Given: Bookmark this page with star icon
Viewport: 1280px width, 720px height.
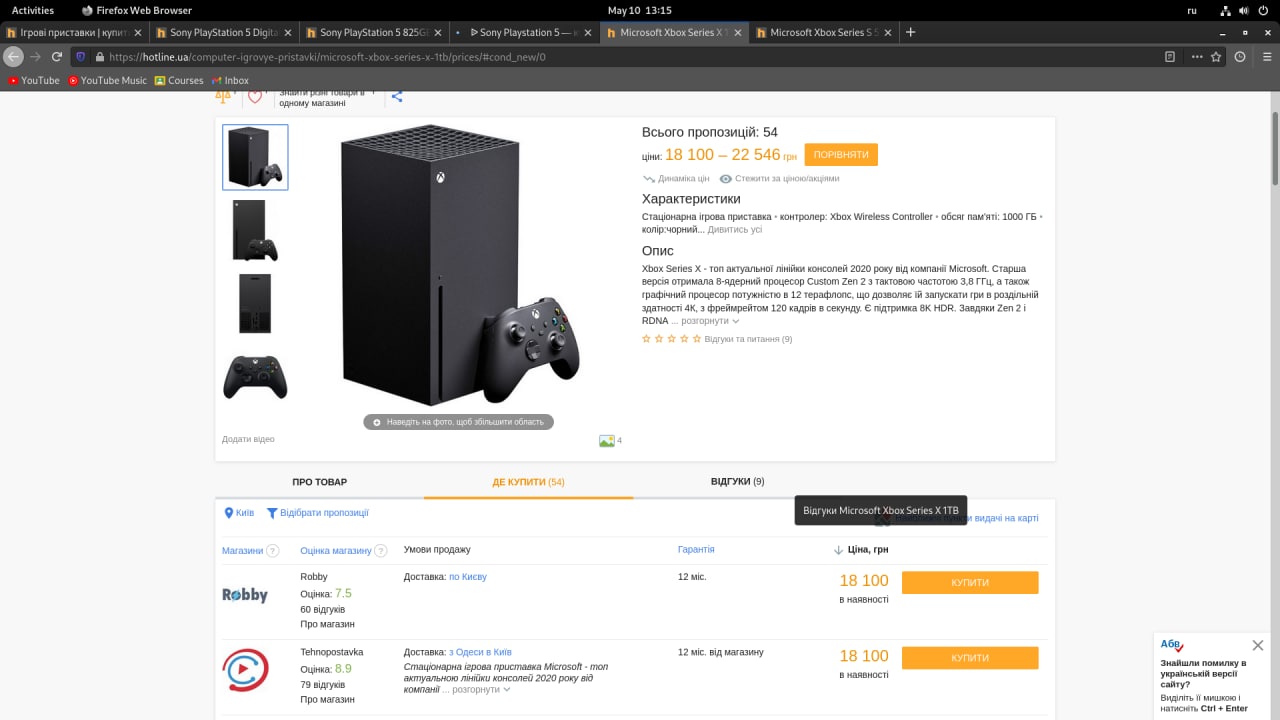Looking at the screenshot, I should pyautogui.click(x=1216, y=57).
